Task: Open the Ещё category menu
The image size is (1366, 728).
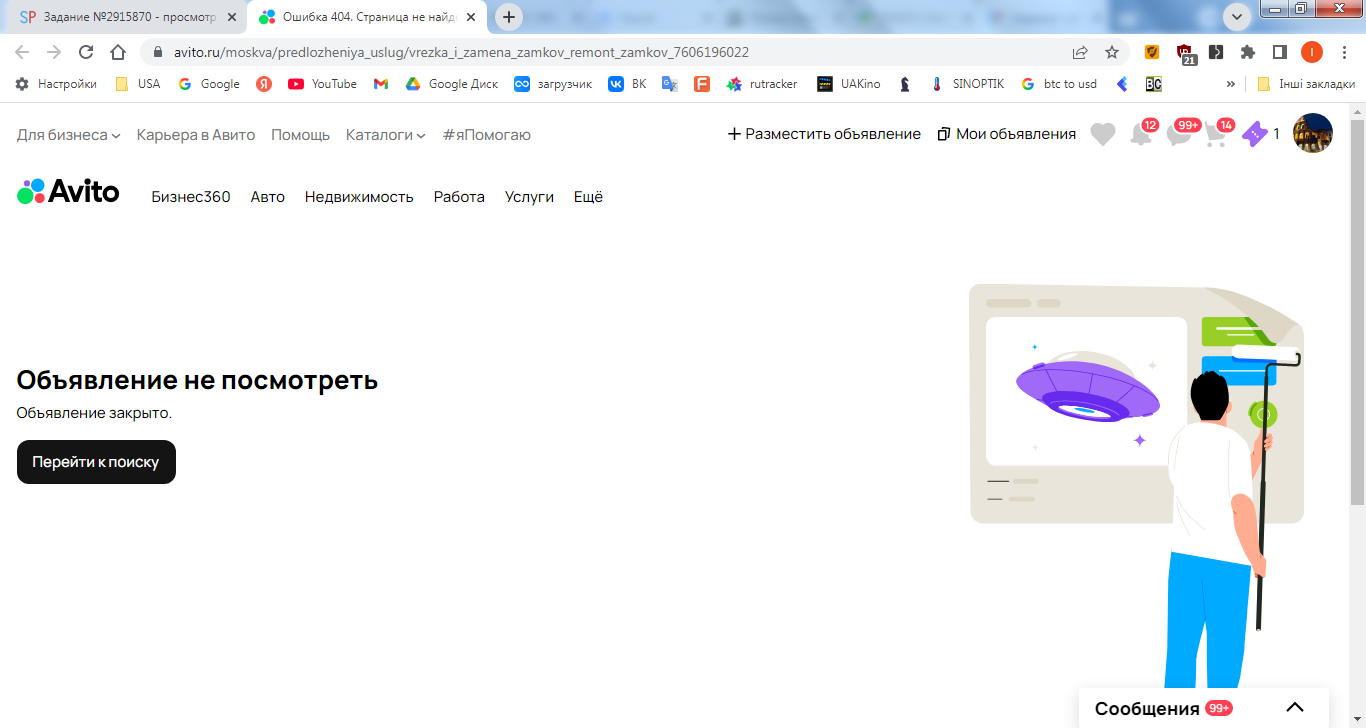Action: point(588,197)
